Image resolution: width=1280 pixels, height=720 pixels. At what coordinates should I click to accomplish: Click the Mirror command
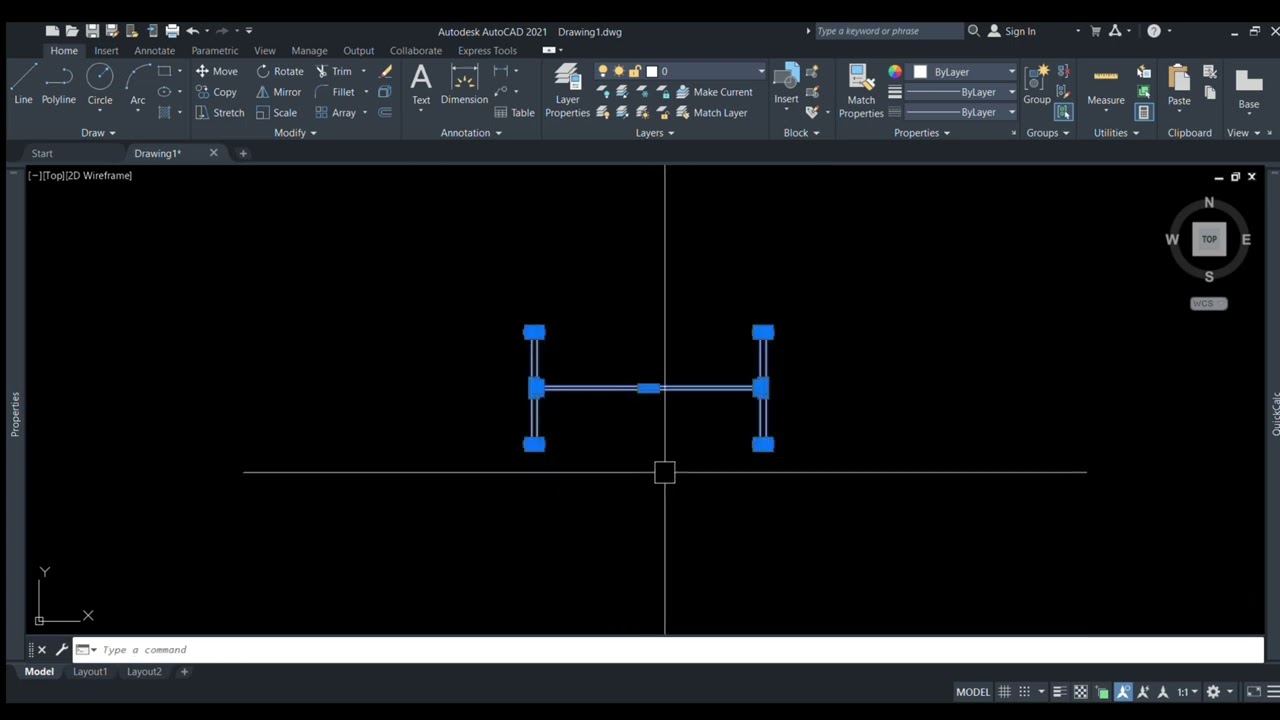(x=278, y=92)
